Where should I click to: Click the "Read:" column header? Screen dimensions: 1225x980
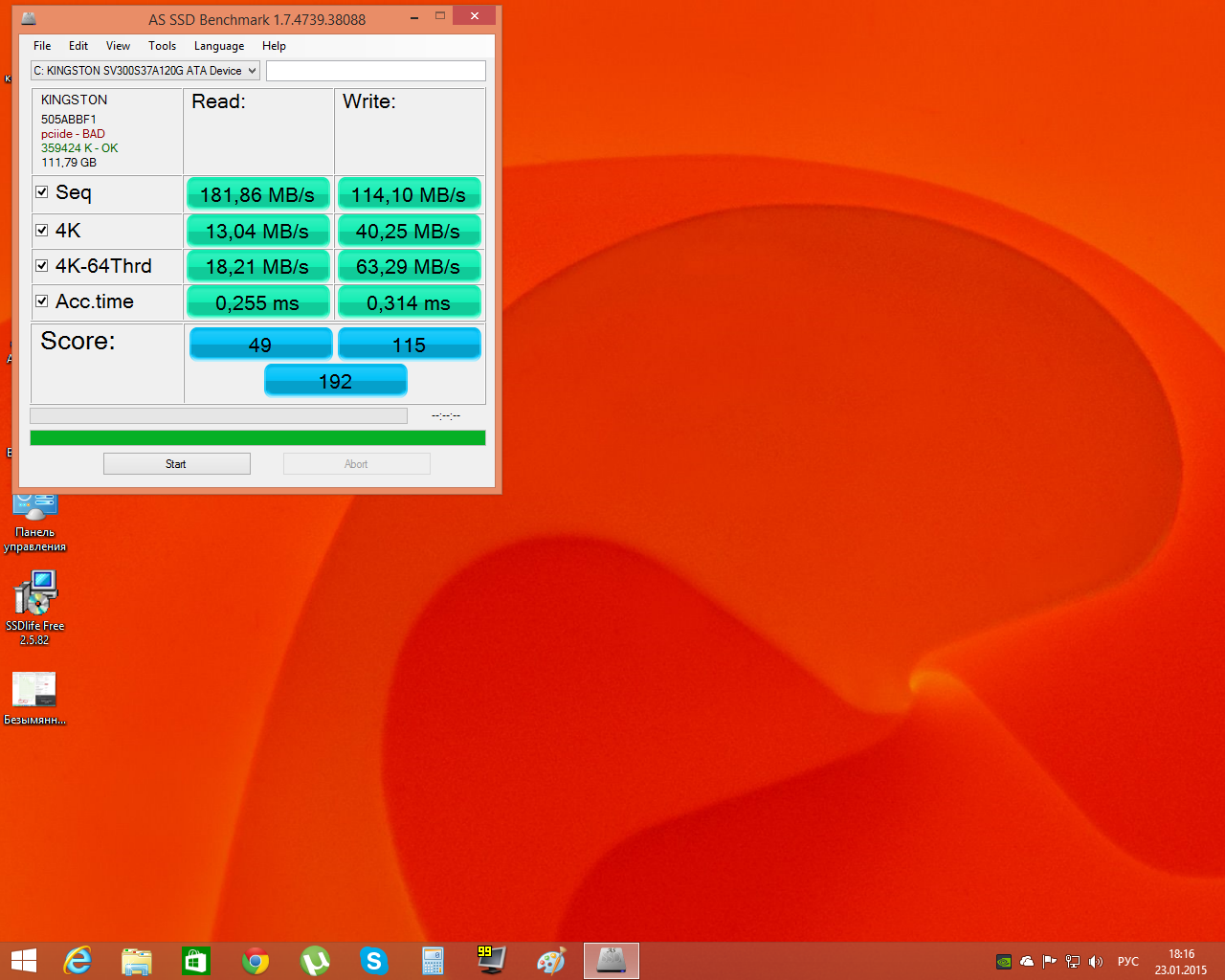218,101
